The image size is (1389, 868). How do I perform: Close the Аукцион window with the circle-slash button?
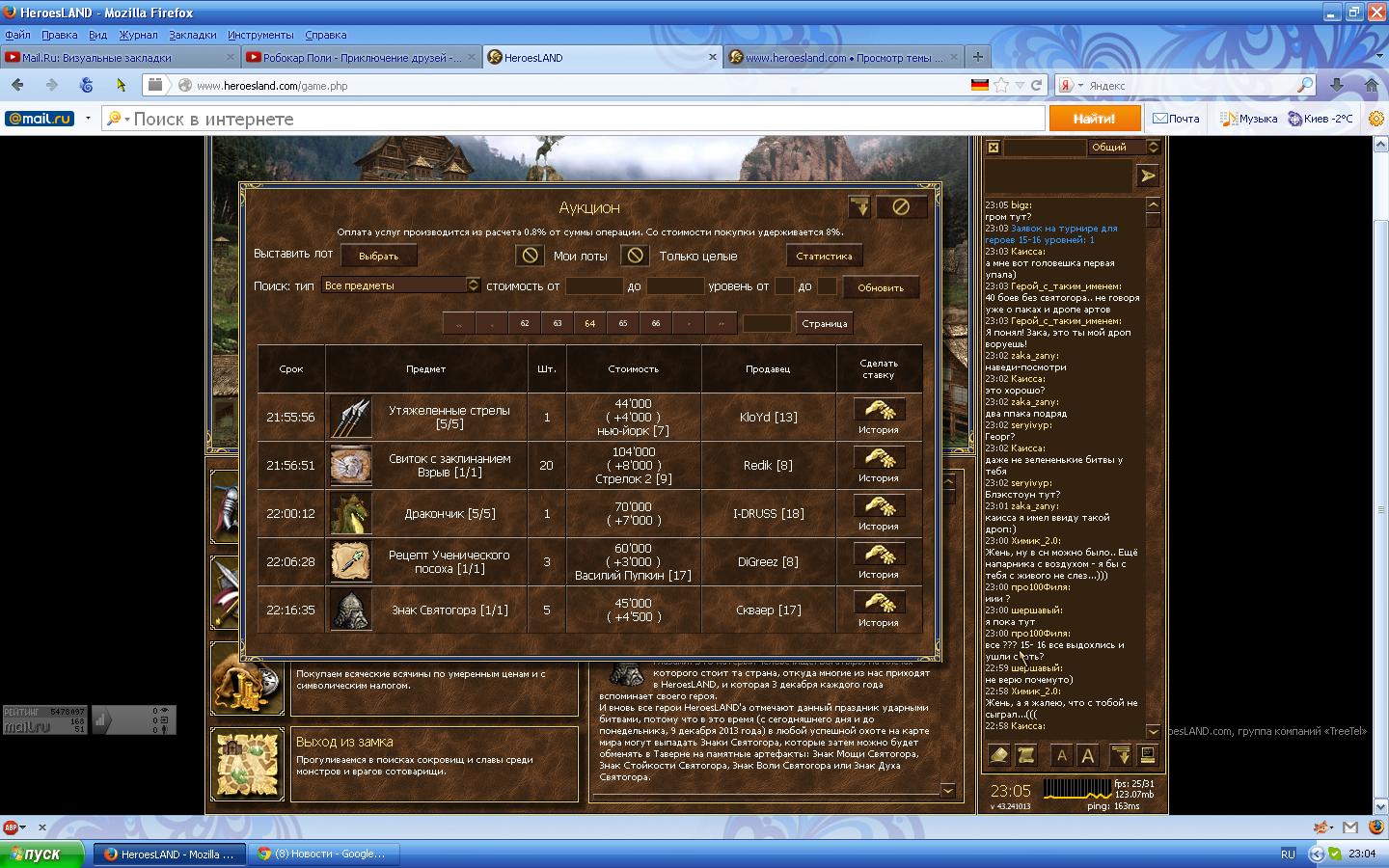(900, 207)
